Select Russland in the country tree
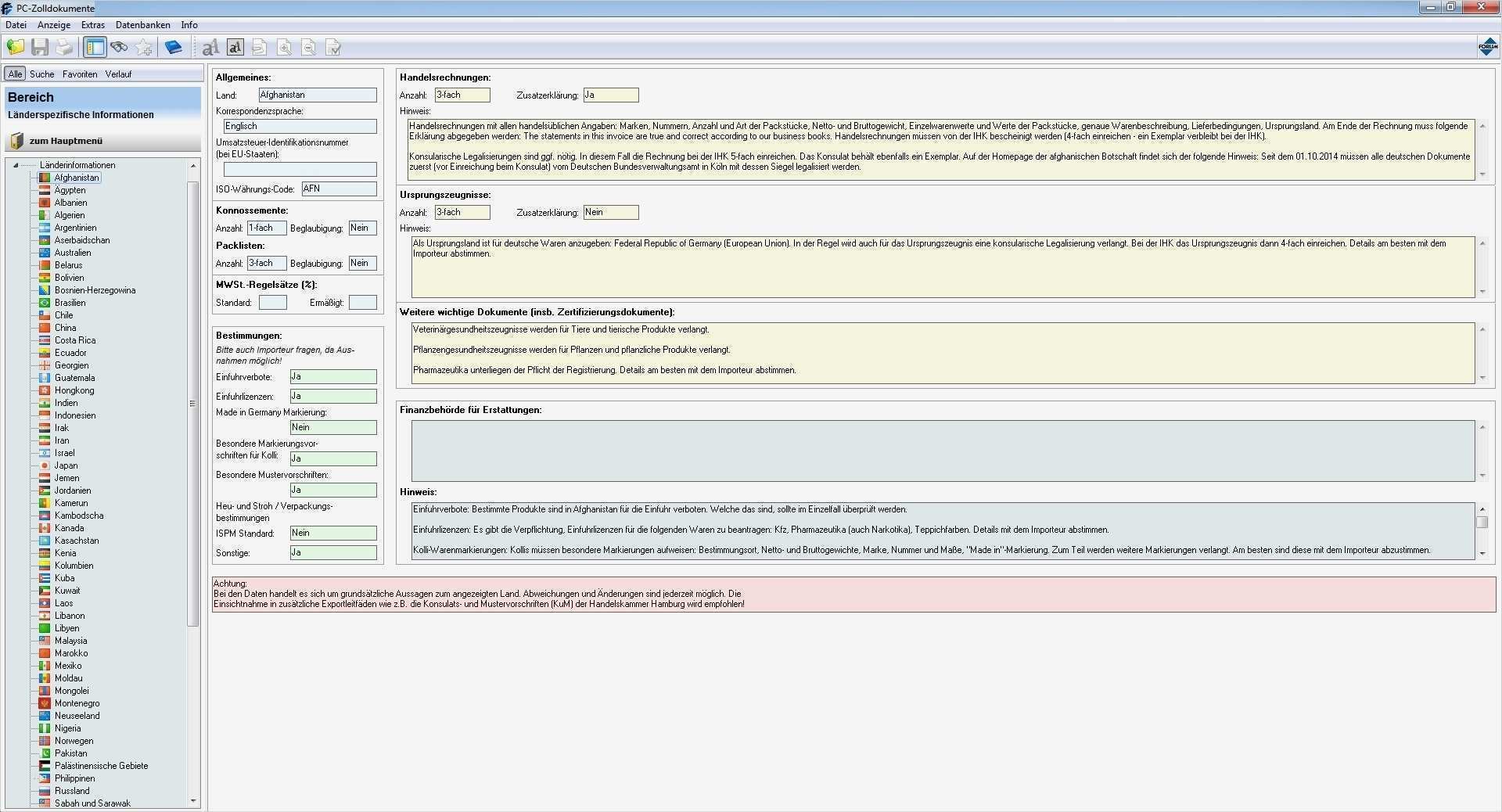1502x812 pixels. pos(72,791)
